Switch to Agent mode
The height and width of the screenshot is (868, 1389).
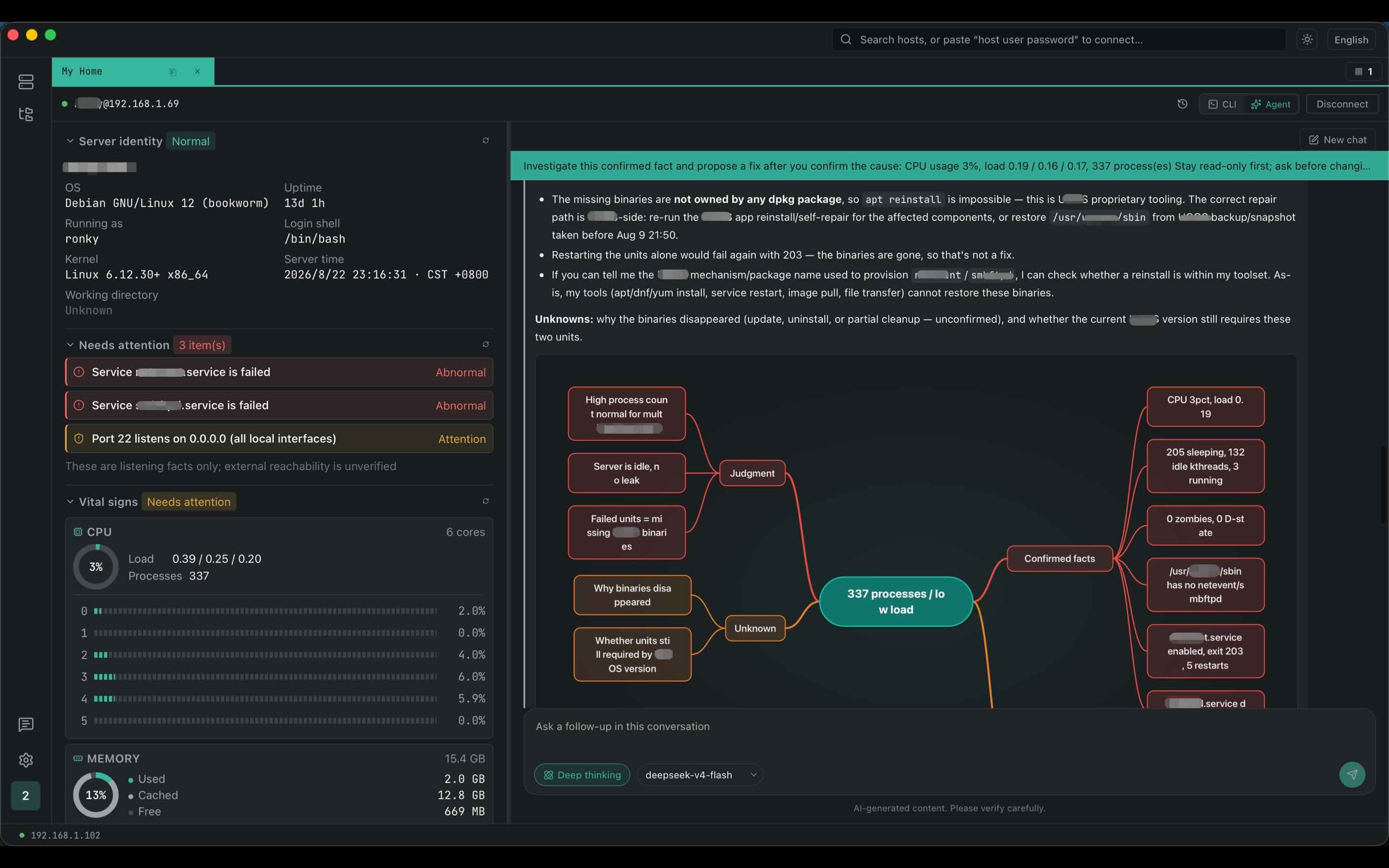(x=1271, y=104)
